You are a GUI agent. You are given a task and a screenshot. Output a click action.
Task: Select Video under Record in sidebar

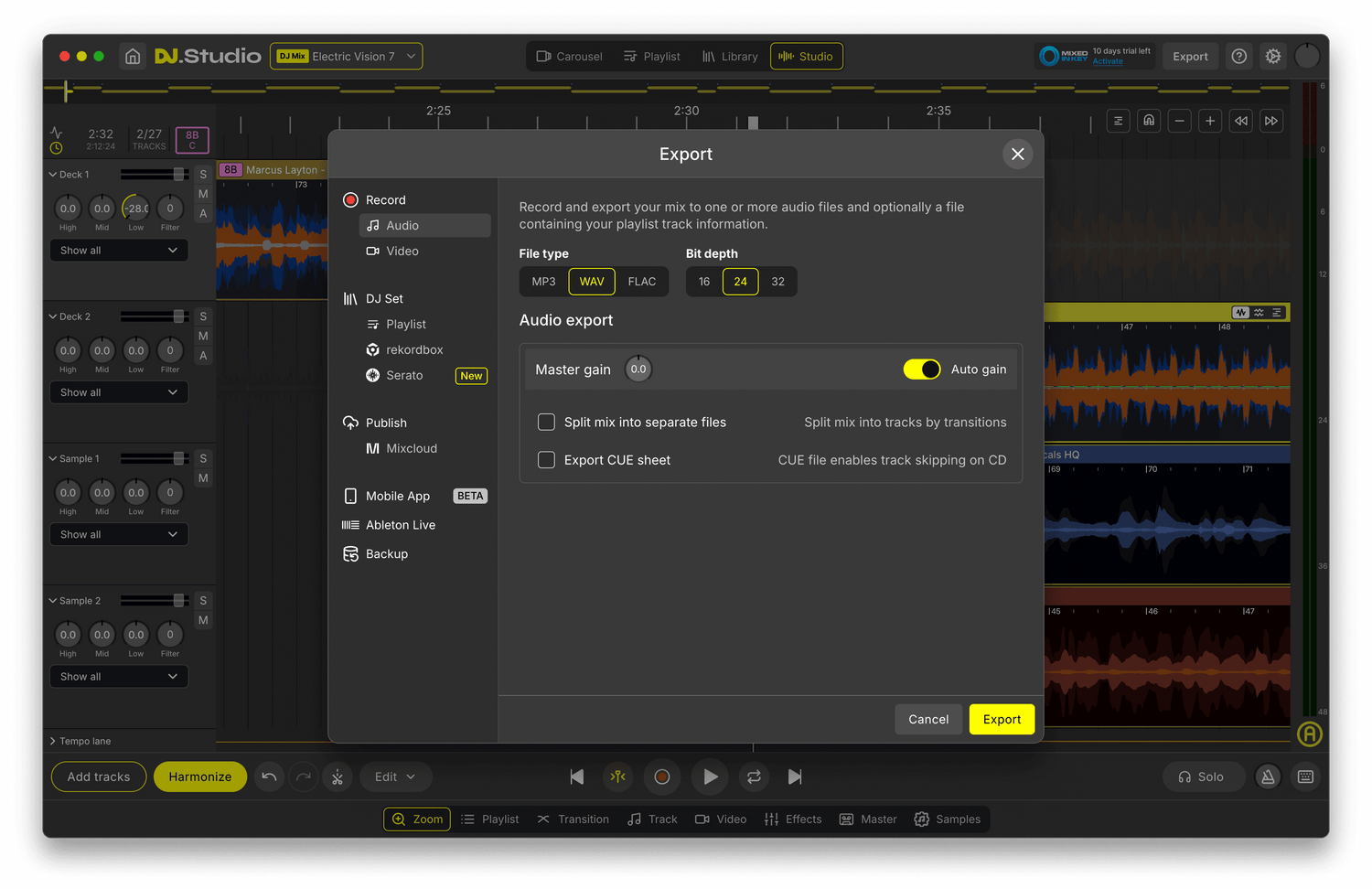click(x=402, y=251)
